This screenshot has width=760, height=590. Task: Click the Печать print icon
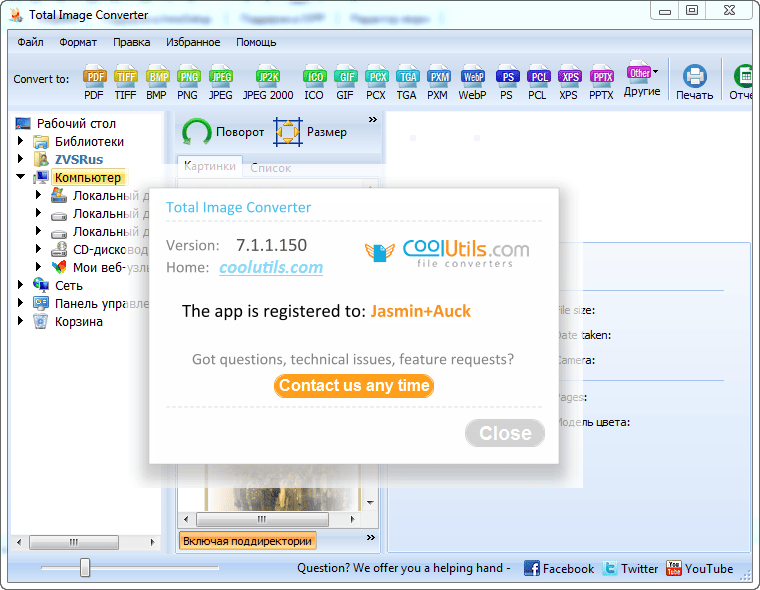[x=695, y=81]
